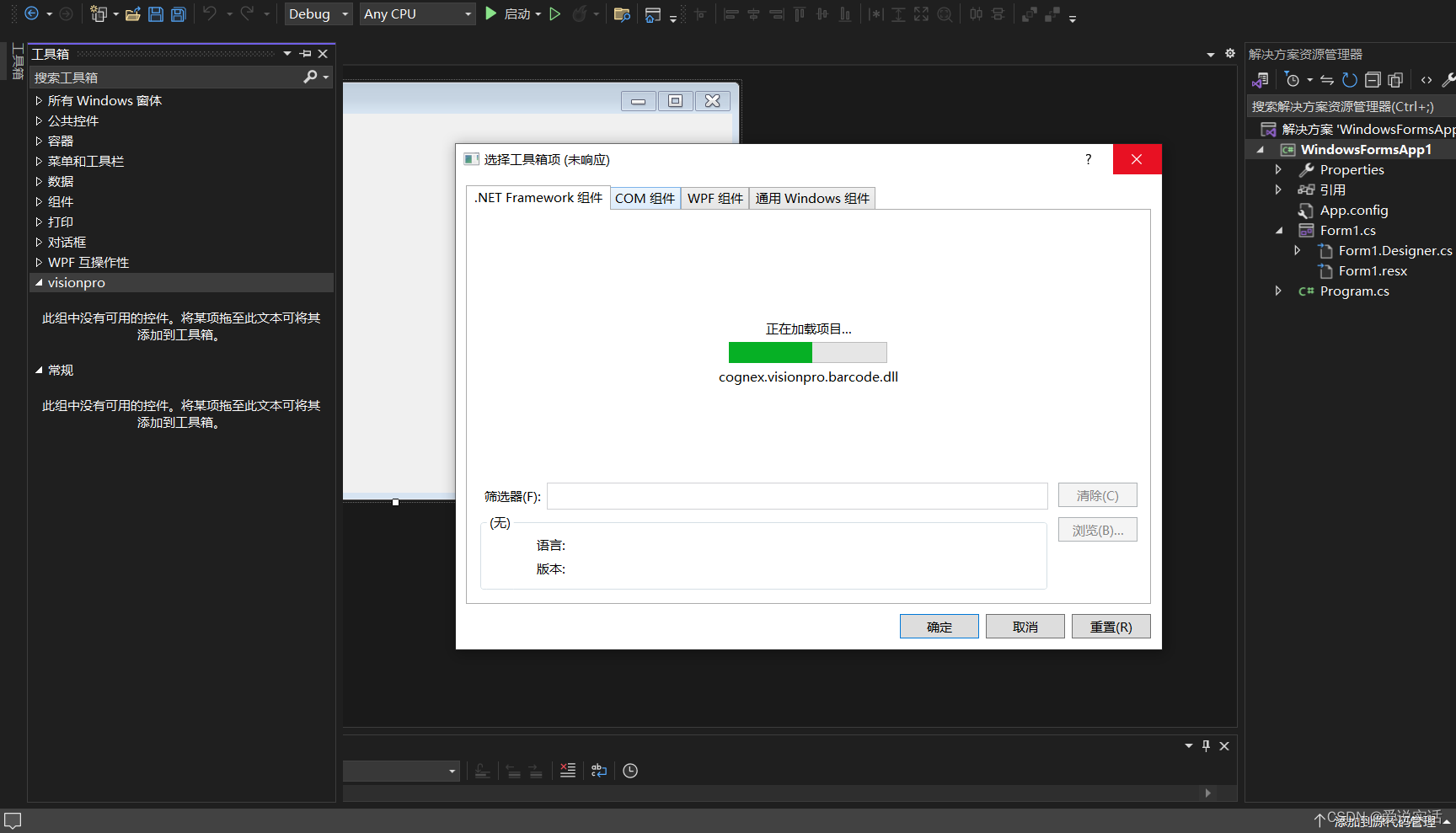Switch to the COM 组件 tab
The height and width of the screenshot is (833, 1456).
tap(645, 198)
